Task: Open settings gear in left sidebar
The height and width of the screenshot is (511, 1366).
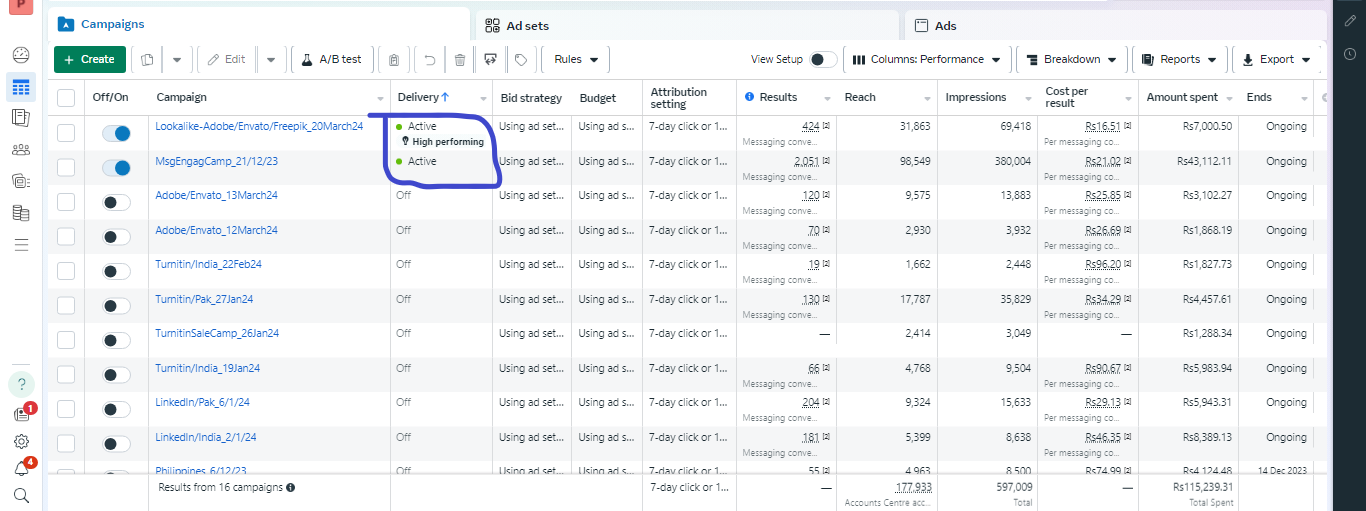Action: pos(21,441)
